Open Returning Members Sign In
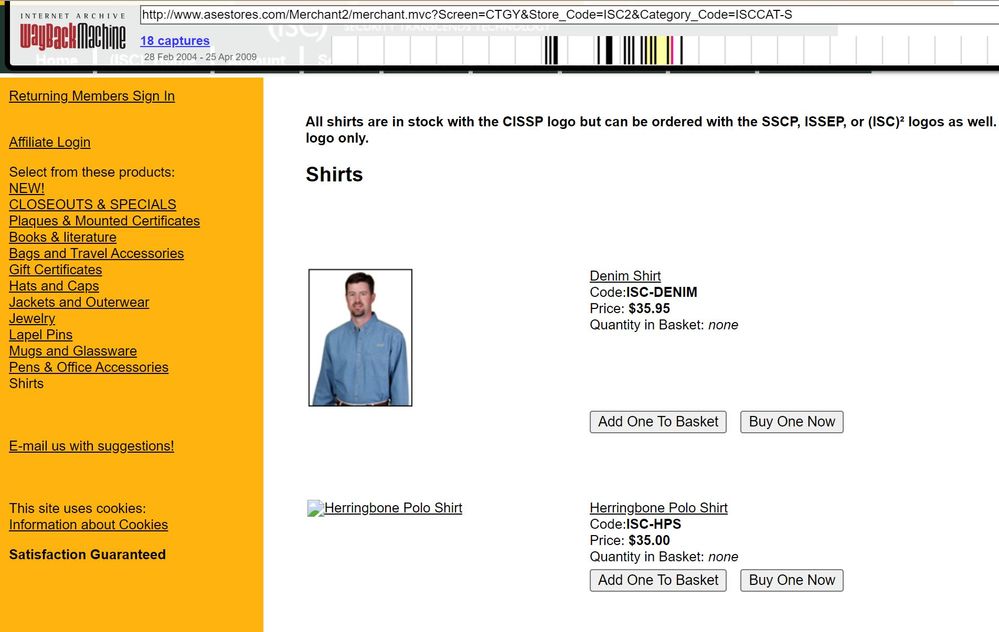Screen dimensions: 999x632 tap(92, 96)
